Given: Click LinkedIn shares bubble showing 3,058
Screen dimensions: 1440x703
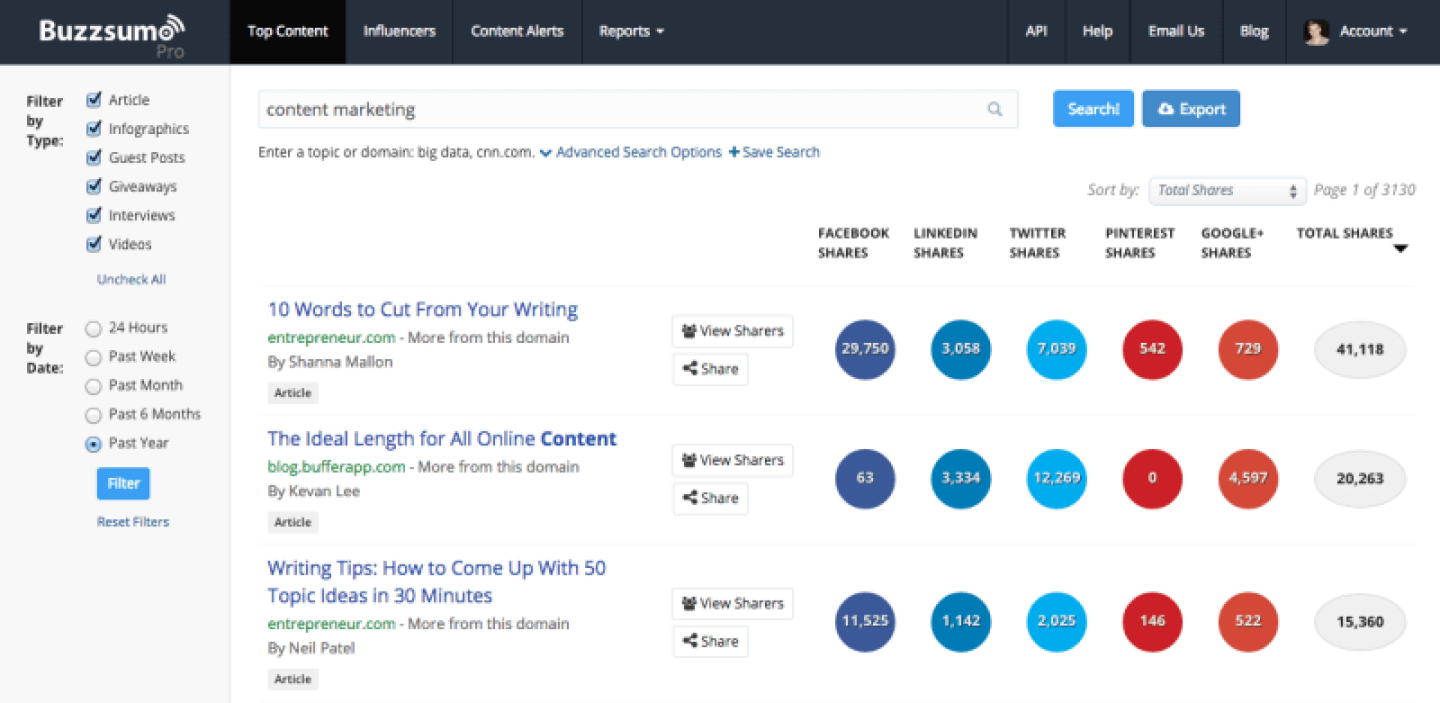Looking at the screenshot, I should (x=961, y=350).
